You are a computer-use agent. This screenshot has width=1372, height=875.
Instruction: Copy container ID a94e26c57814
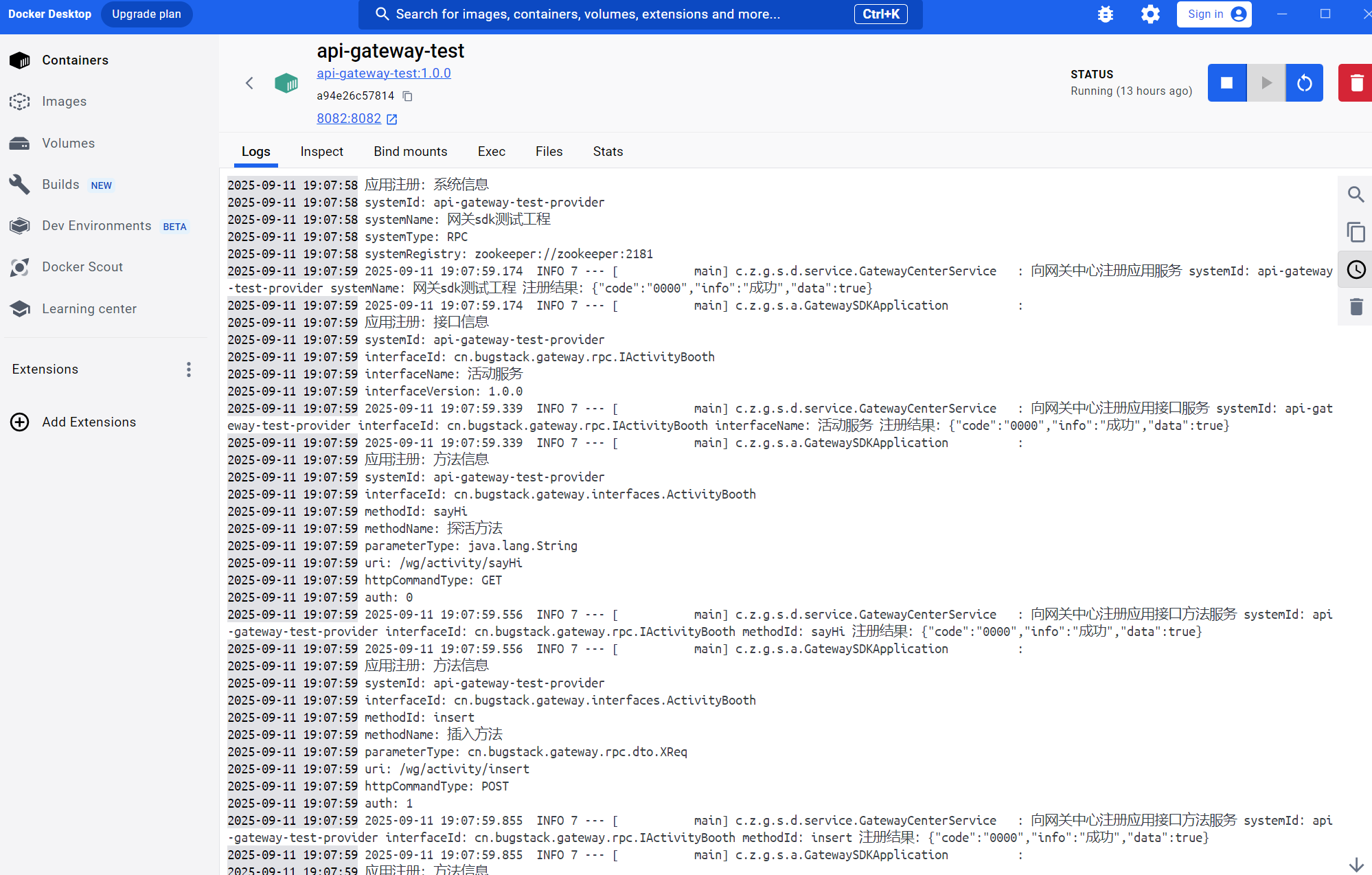[x=407, y=96]
